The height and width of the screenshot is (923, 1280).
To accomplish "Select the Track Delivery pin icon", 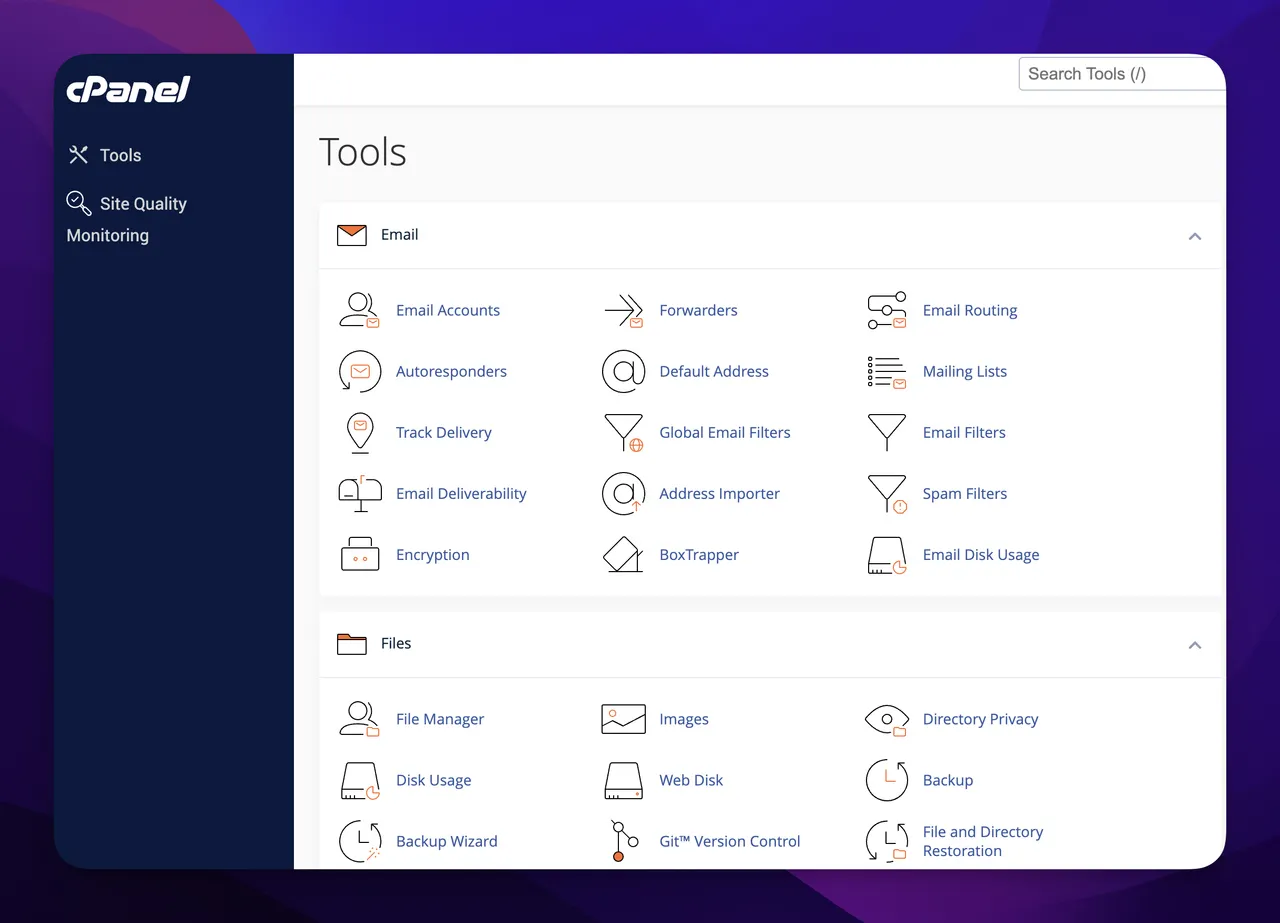I will pos(360,433).
